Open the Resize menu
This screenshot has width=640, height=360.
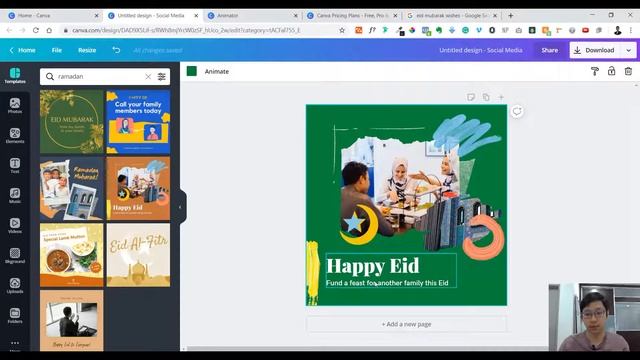[x=87, y=50]
